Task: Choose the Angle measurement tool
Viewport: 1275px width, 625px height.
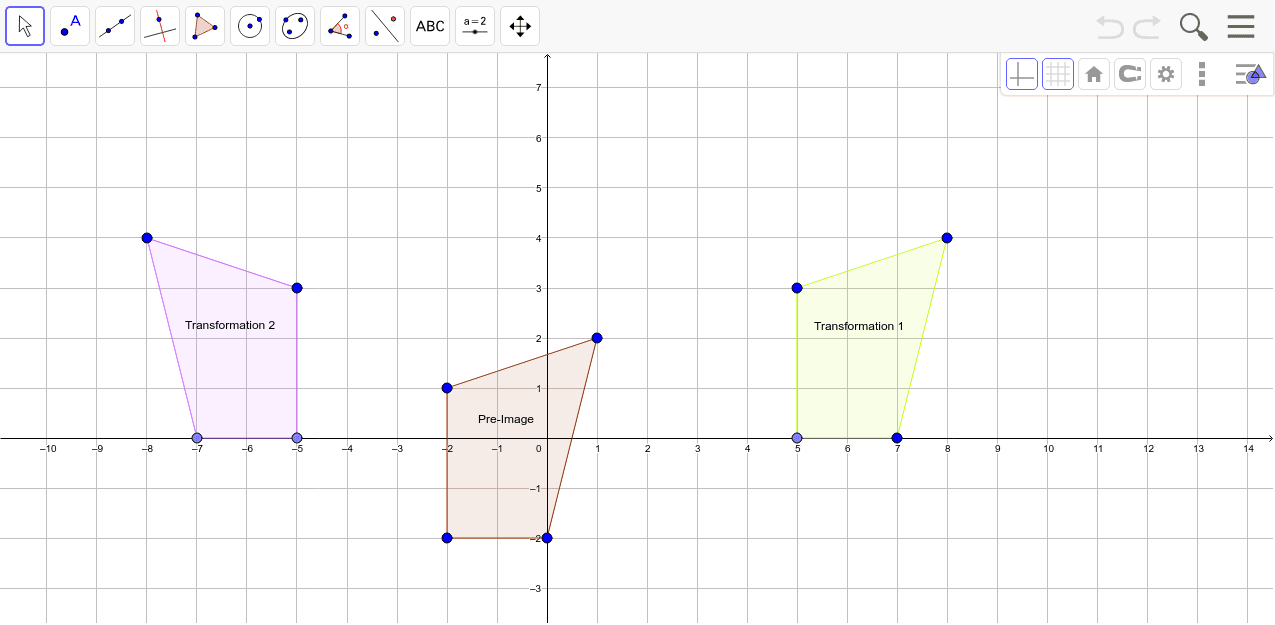Action: coord(340,26)
